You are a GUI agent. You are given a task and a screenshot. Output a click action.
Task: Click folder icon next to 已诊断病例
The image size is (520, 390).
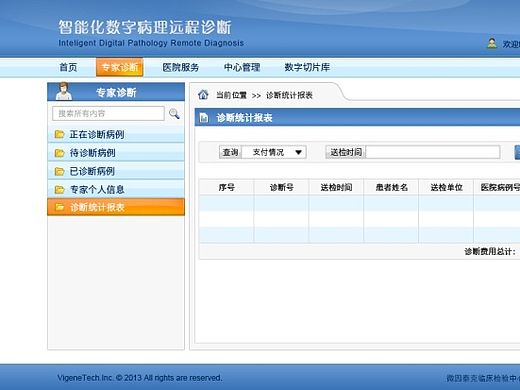[59, 171]
